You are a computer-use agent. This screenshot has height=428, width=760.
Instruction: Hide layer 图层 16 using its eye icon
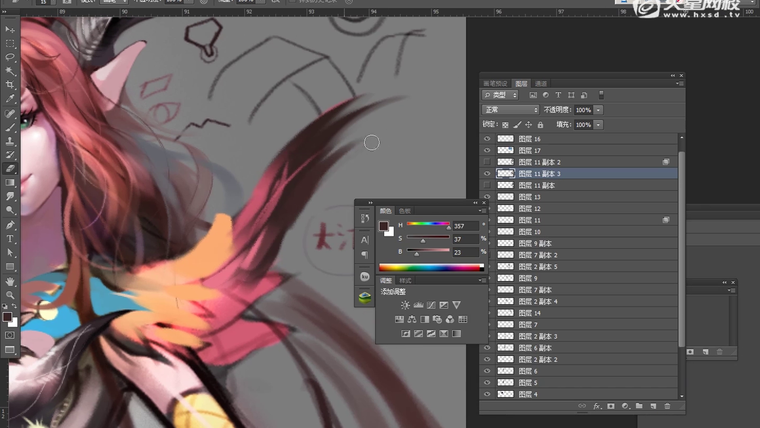(x=488, y=139)
